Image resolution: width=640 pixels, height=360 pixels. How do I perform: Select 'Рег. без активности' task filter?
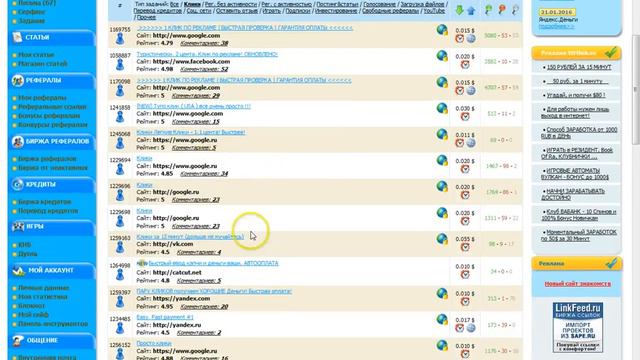tap(231, 4)
